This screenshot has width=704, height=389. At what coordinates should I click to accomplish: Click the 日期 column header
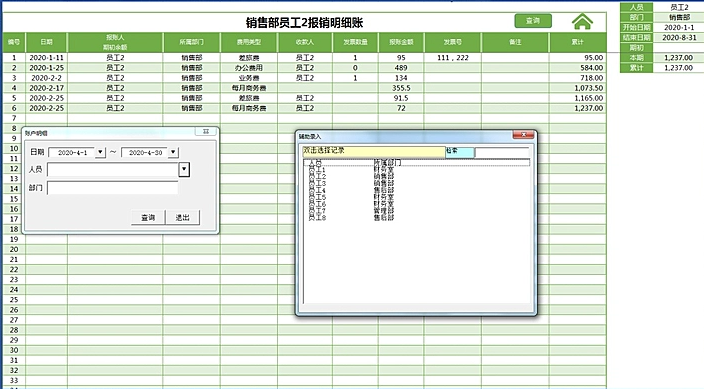click(x=47, y=42)
